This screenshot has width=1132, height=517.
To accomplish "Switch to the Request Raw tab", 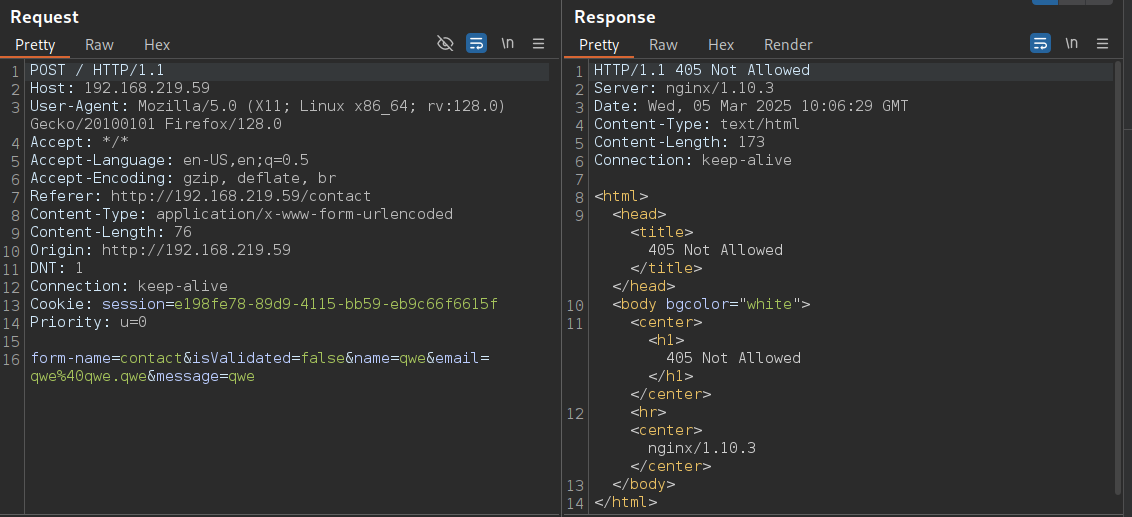I will click(100, 45).
